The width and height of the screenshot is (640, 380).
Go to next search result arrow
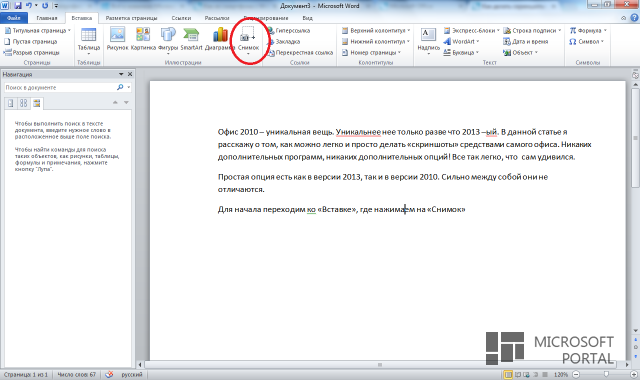(126, 102)
